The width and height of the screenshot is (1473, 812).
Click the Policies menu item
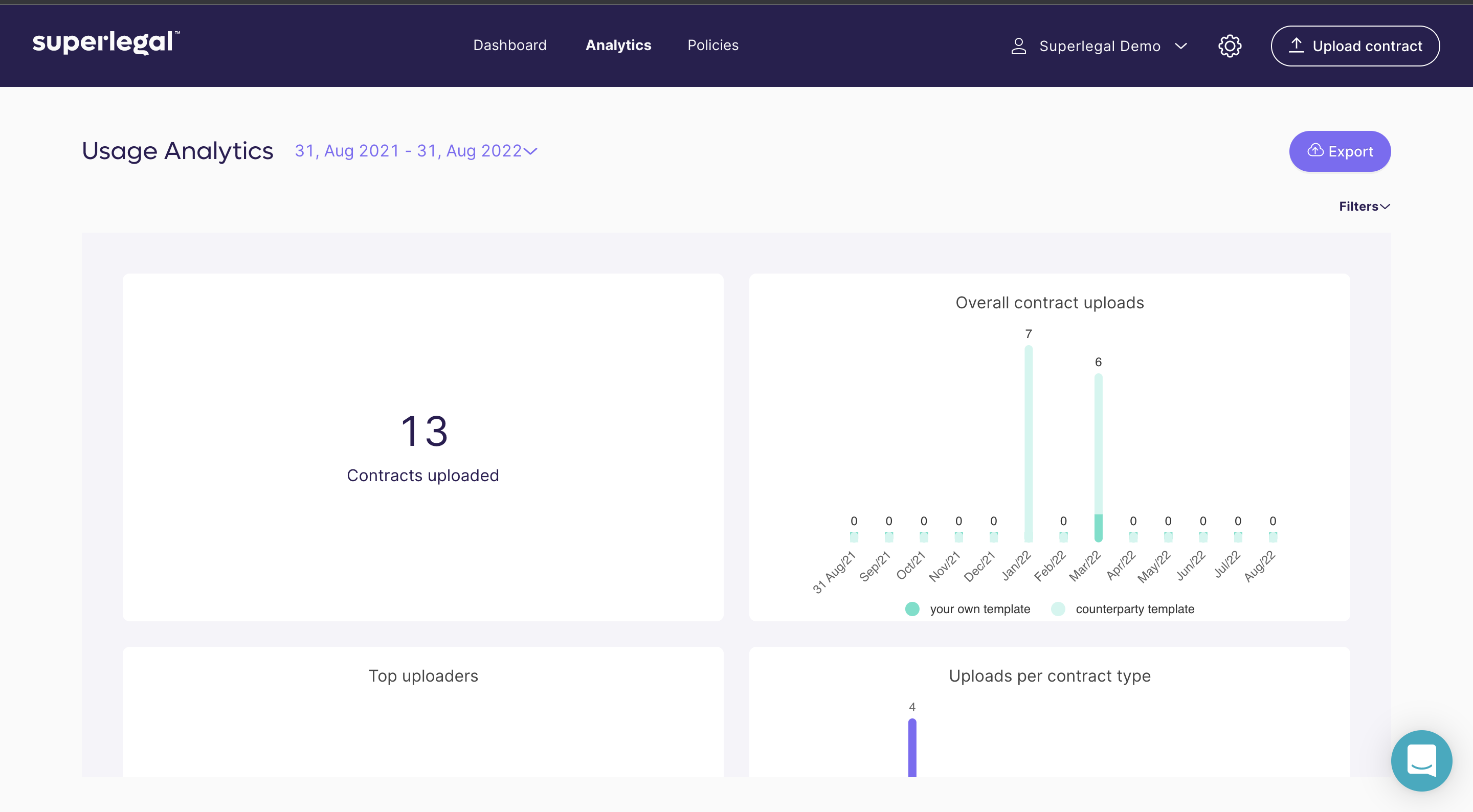coord(713,44)
